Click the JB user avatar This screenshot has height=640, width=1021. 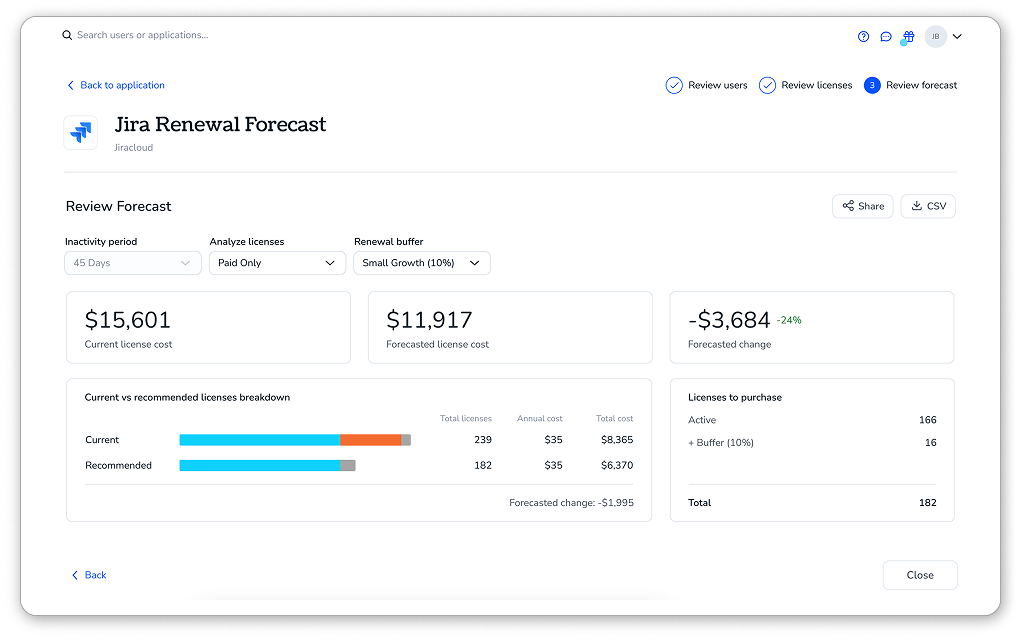pyautogui.click(x=935, y=37)
